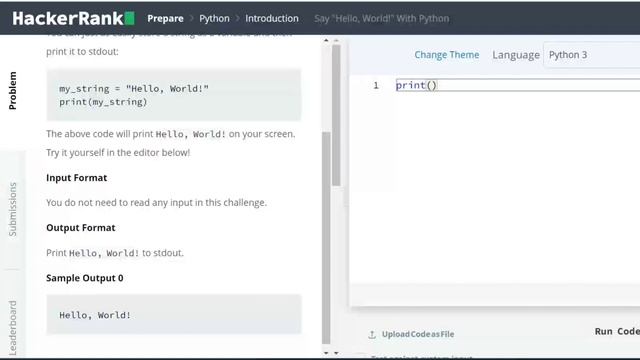Click the my_string code sample block
This screenshot has height=360, width=640.
[x=174, y=95]
